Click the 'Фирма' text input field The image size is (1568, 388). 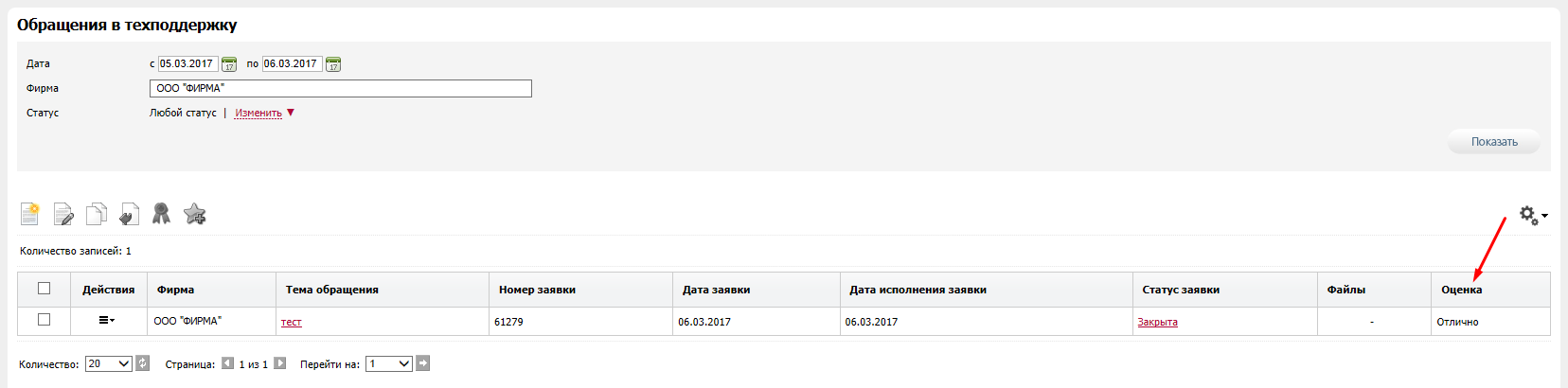coord(341,88)
